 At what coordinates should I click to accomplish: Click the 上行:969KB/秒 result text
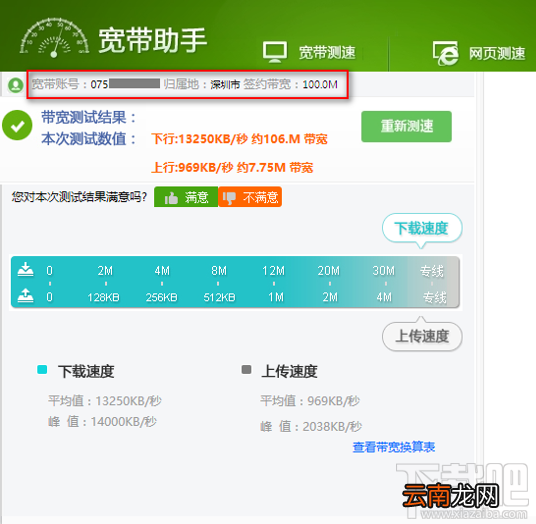(232, 167)
